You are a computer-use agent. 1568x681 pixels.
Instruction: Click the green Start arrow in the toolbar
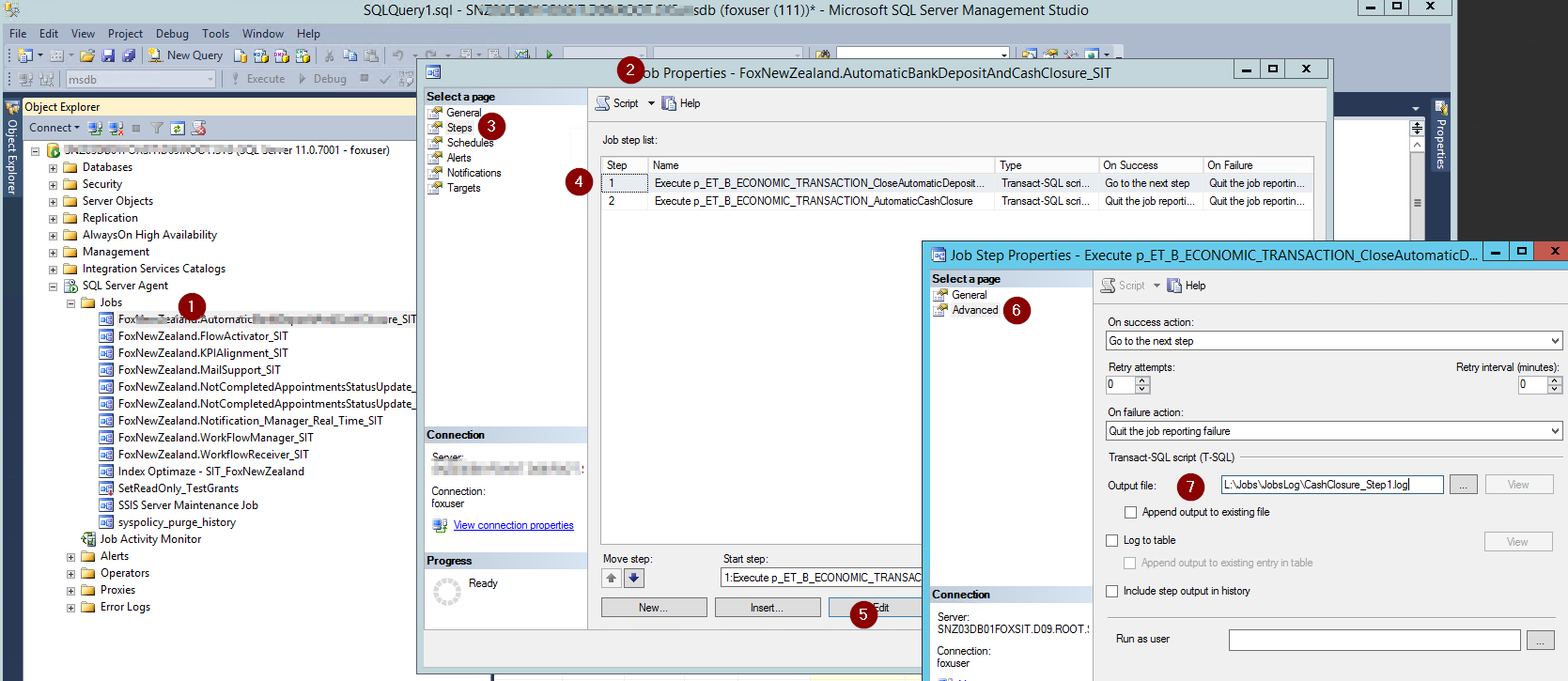[x=550, y=55]
